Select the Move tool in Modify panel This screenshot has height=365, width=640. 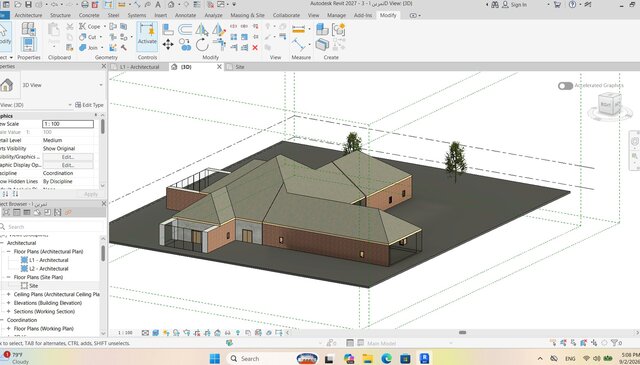(168, 44)
